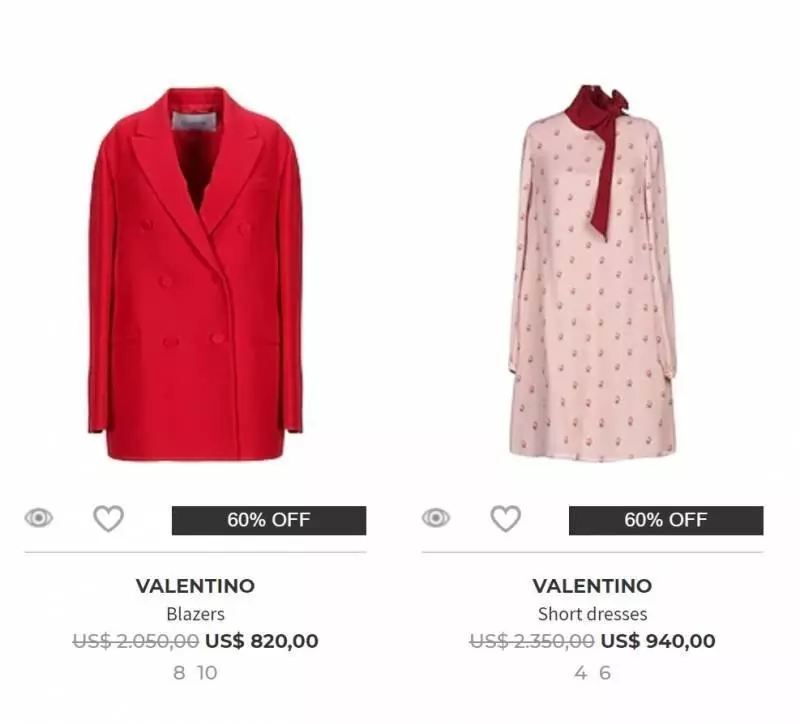Select size 8 for the blazer

[179, 672]
